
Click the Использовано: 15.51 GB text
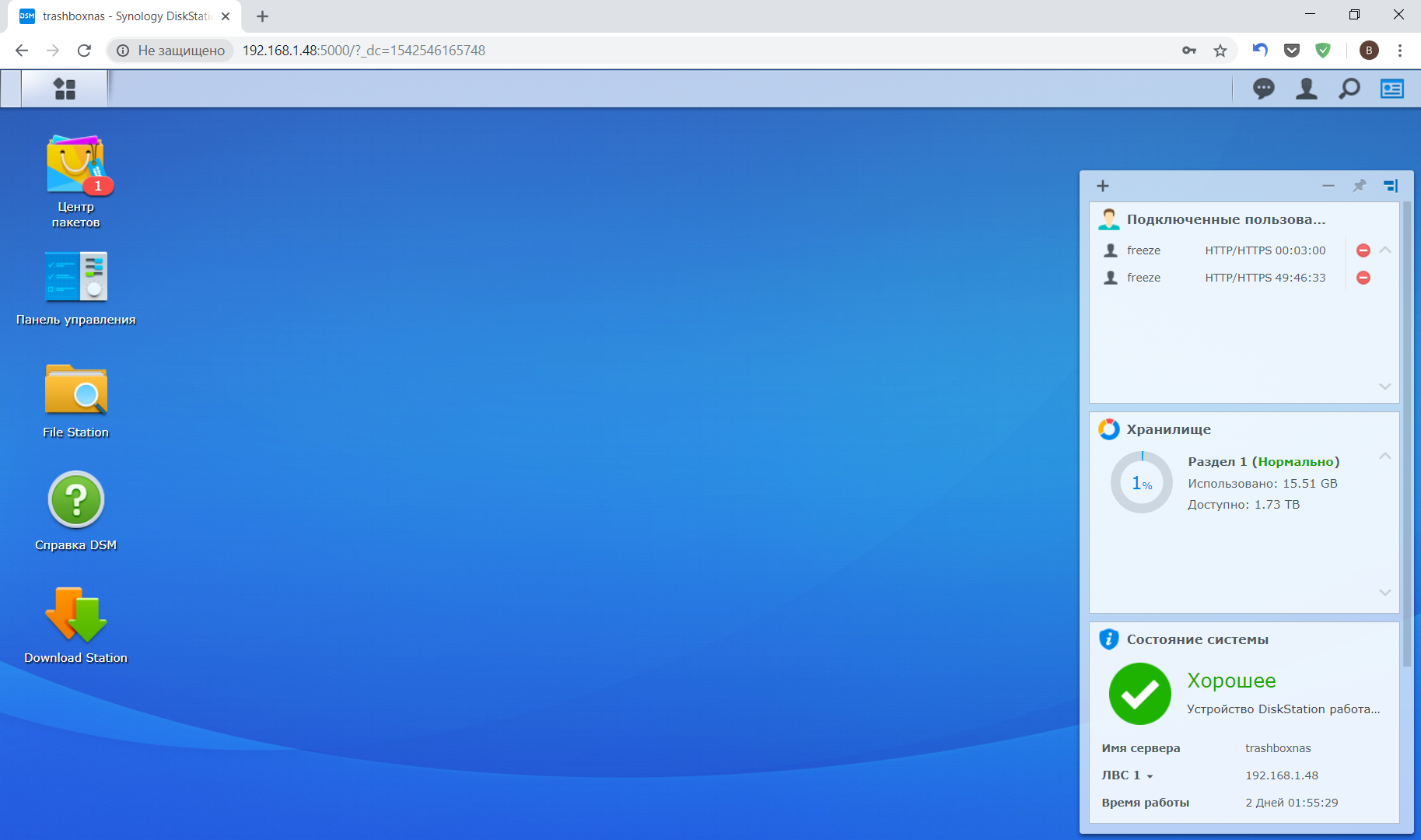(x=1263, y=484)
